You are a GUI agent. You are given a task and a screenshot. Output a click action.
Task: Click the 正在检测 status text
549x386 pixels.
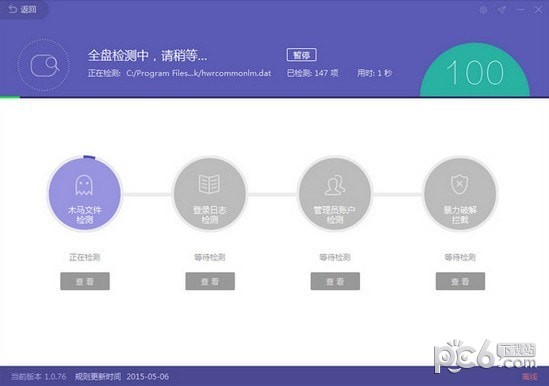point(85,257)
